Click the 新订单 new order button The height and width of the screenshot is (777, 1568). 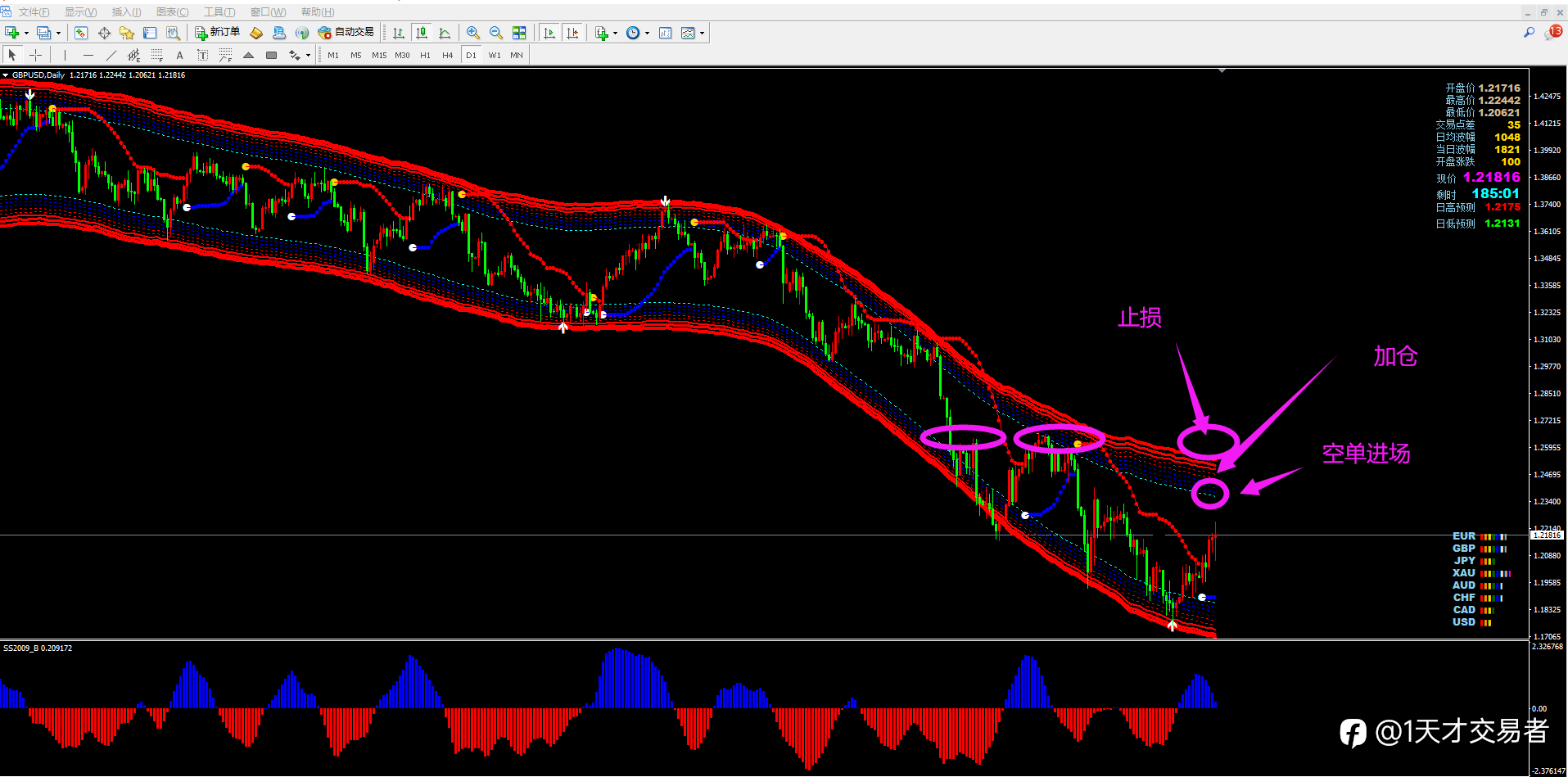click(x=217, y=33)
